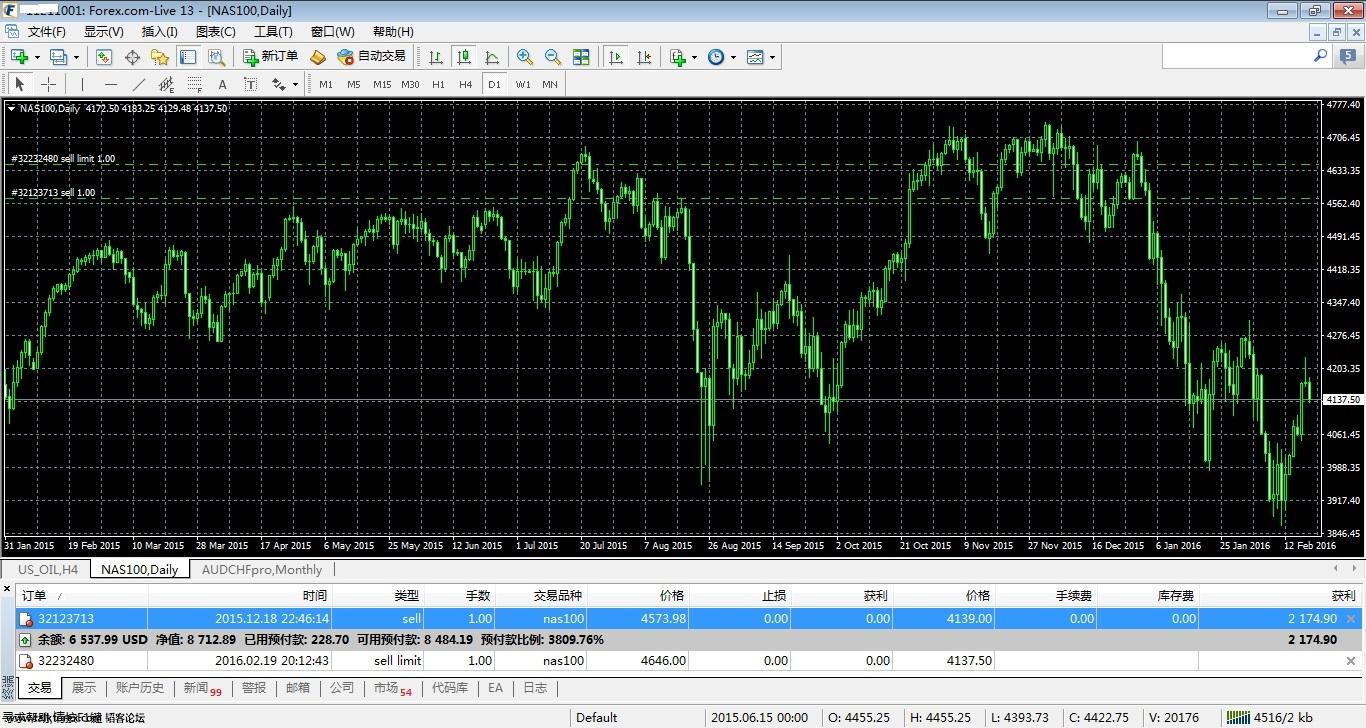The height and width of the screenshot is (728, 1366).
Task: Set timeframe to MN
Action: [550, 84]
